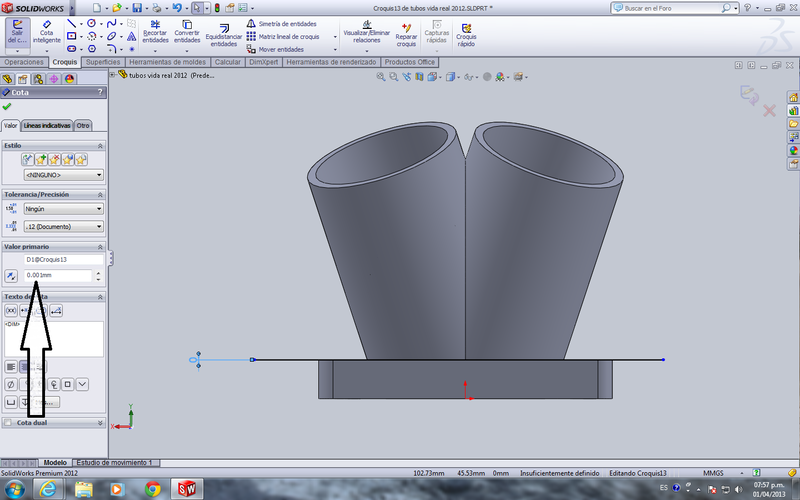The height and width of the screenshot is (500, 800).
Task: Click the 0.001mm dimension value field
Action: click(58, 276)
